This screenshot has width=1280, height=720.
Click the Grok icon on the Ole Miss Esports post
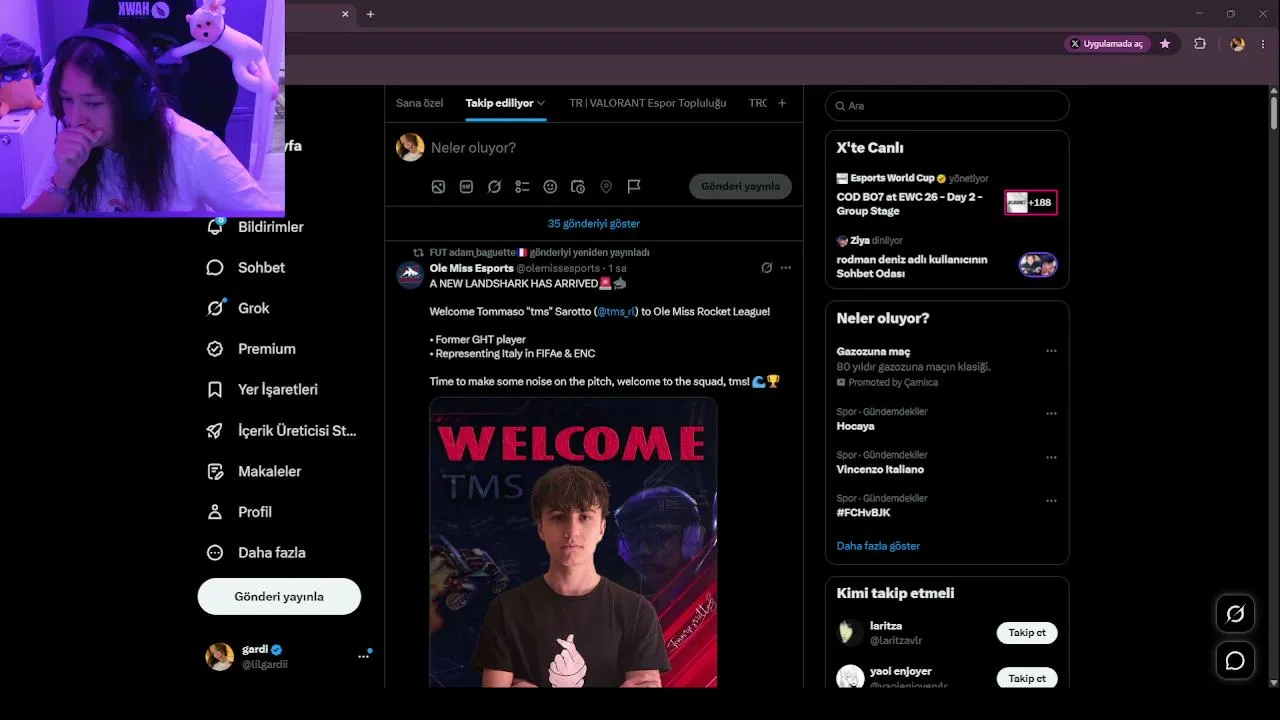coord(767,268)
